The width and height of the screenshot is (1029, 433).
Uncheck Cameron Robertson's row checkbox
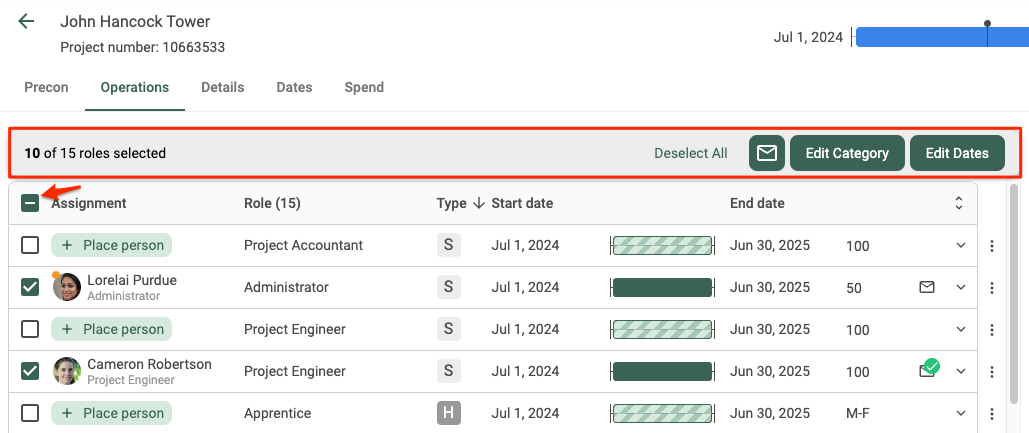pos(30,371)
